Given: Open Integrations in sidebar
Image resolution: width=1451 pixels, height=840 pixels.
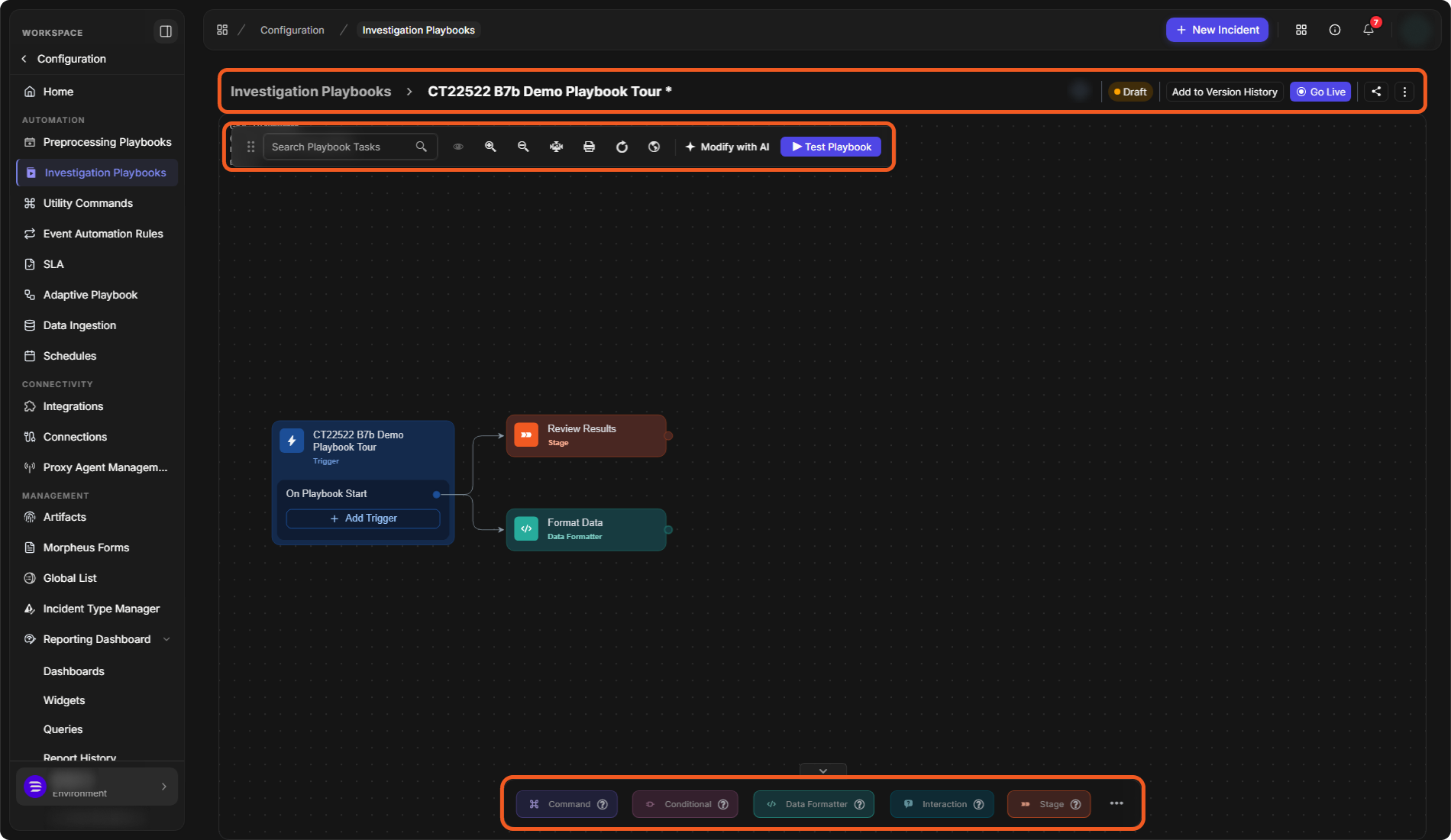Looking at the screenshot, I should [x=97, y=406].
